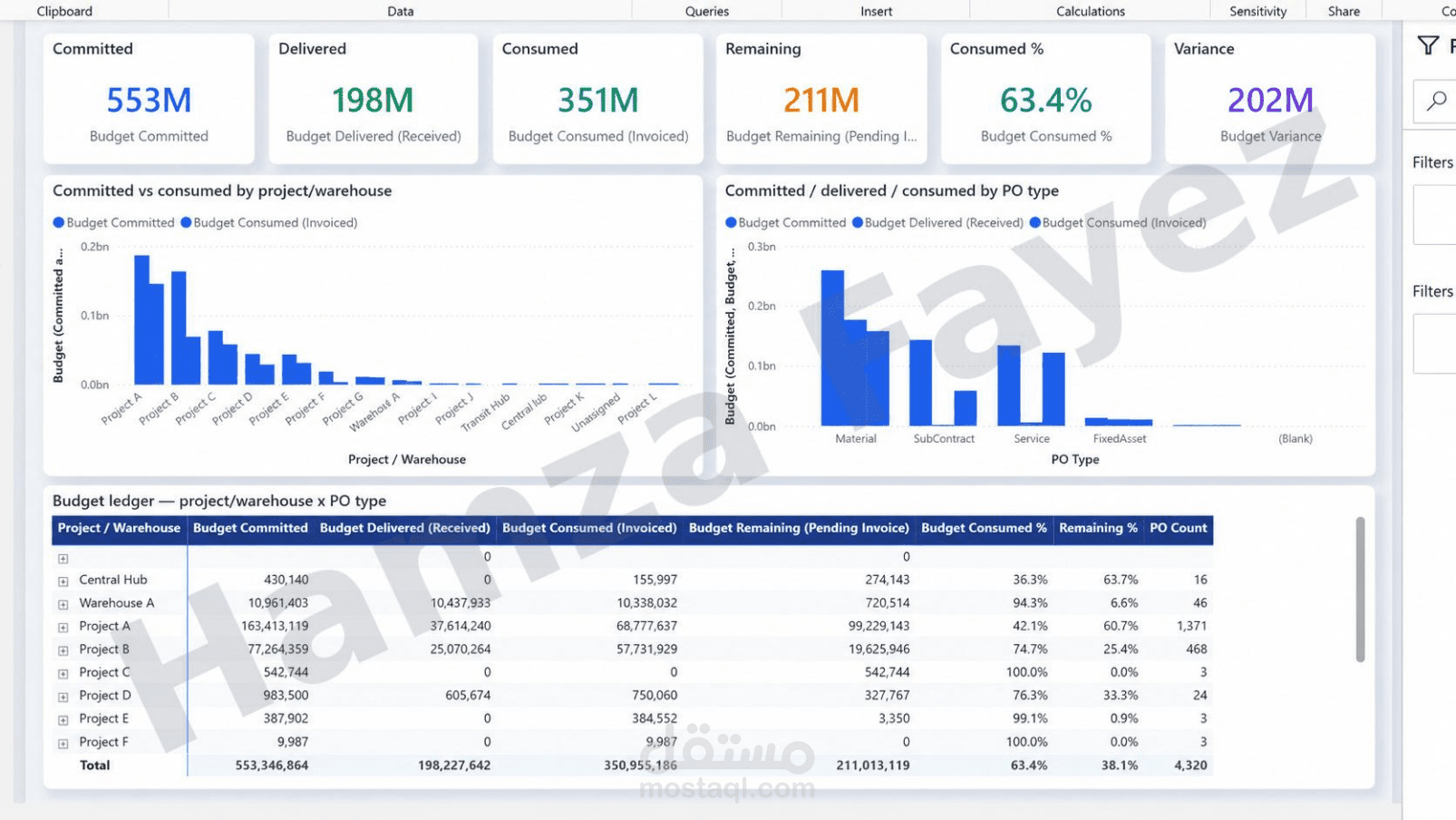The width and height of the screenshot is (1456, 820).
Task: Click Budget ledger table title
Action: tap(219, 501)
